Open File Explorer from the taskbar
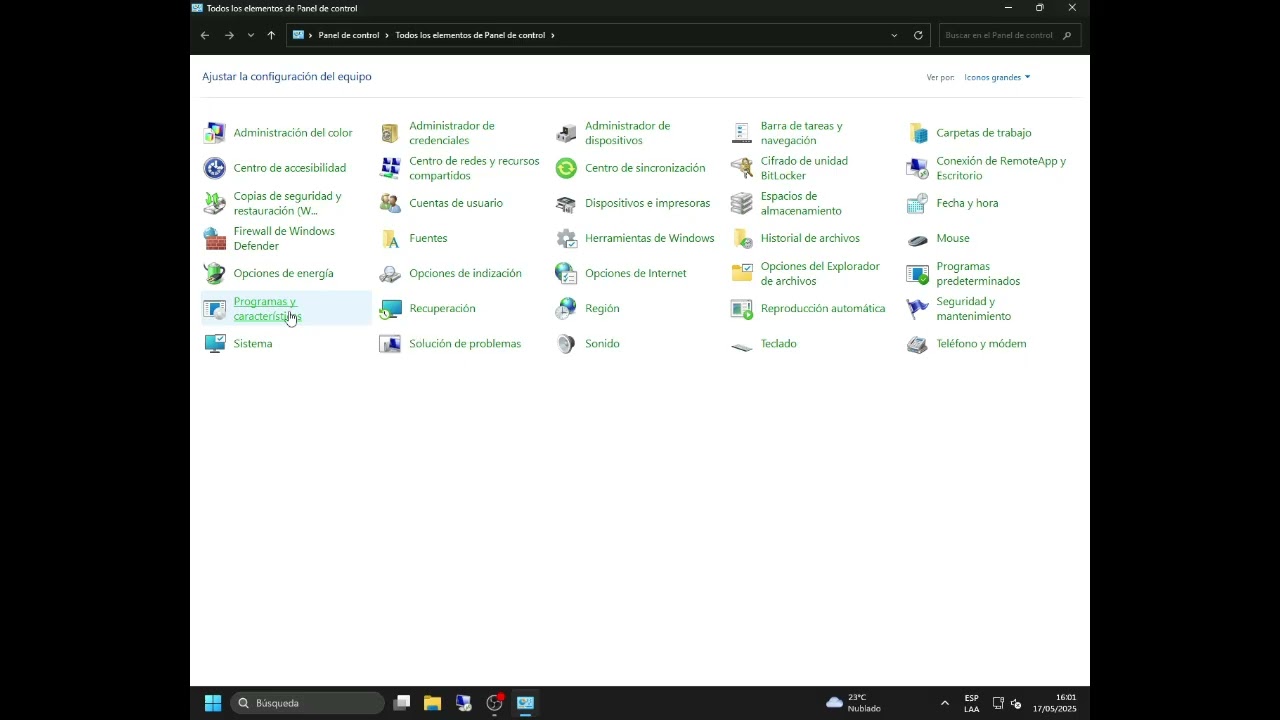 [x=432, y=703]
